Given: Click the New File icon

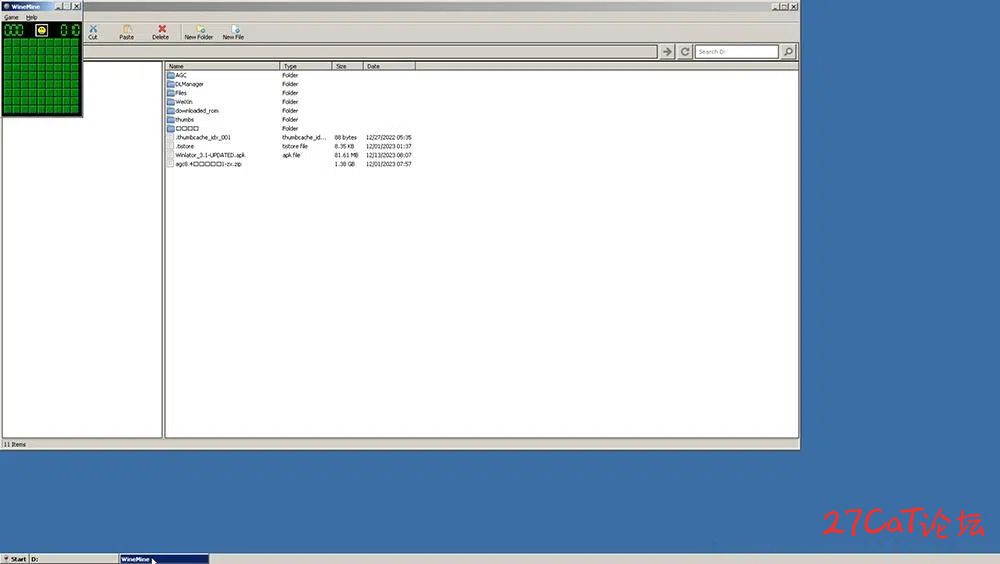Looking at the screenshot, I should [235, 29].
